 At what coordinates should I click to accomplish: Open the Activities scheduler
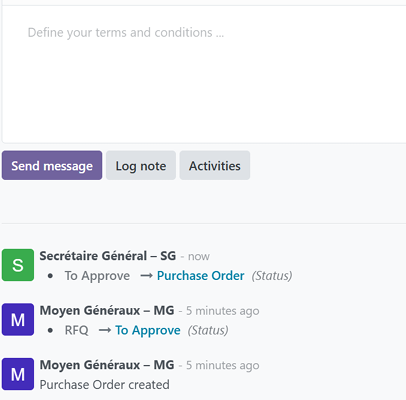(x=215, y=165)
